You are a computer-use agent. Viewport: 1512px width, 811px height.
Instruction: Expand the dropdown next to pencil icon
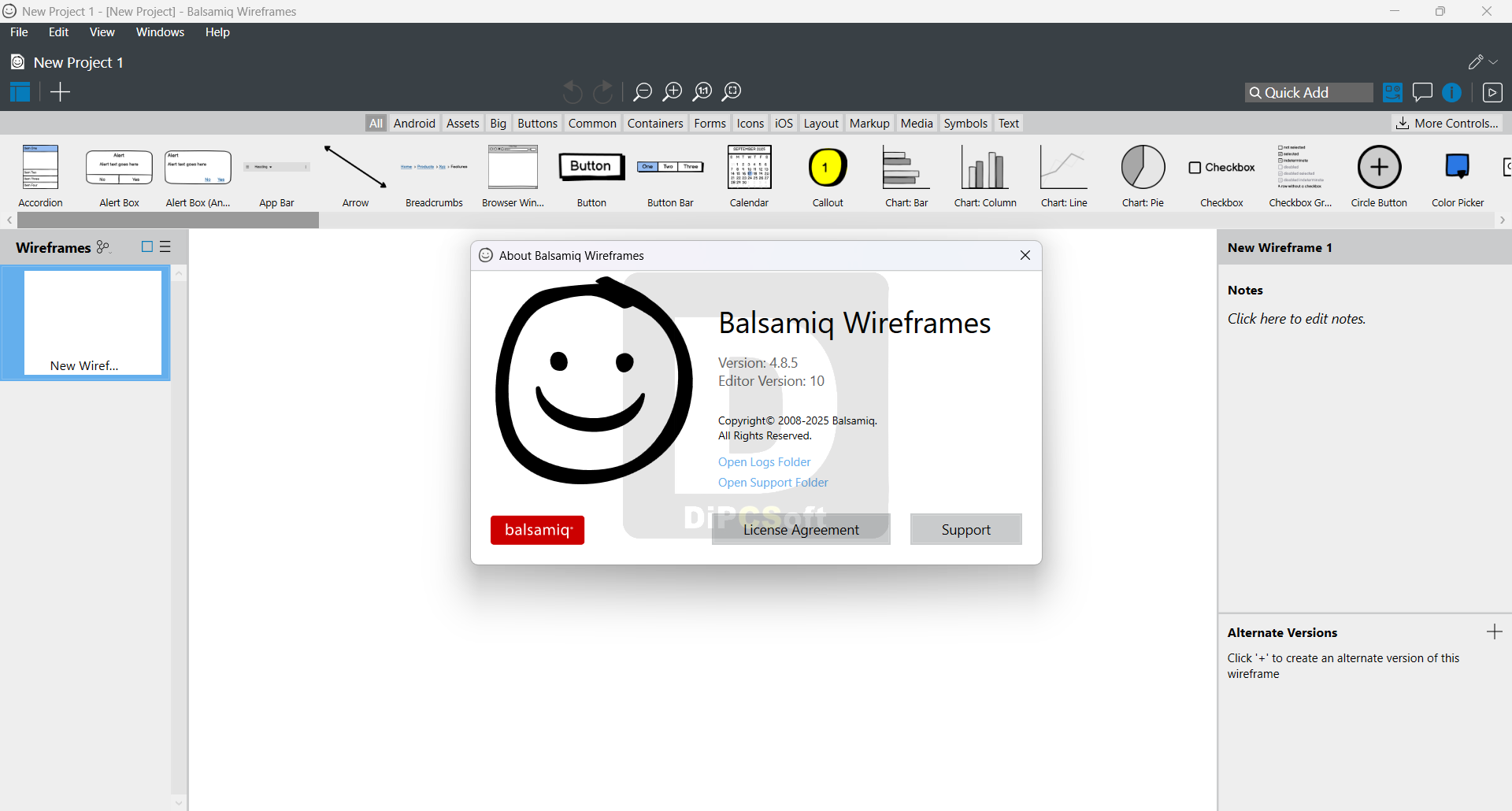(1494, 62)
